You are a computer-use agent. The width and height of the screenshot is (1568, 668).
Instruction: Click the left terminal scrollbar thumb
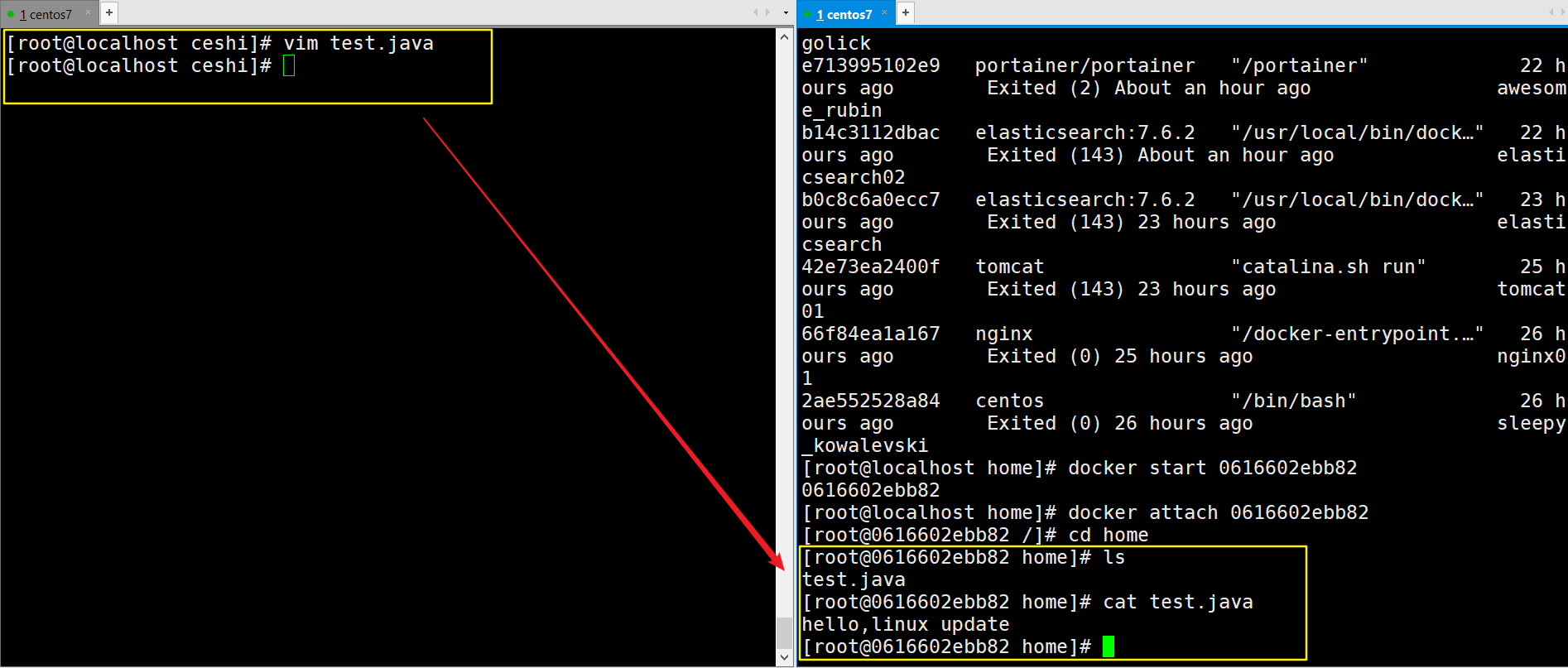click(x=785, y=632)
